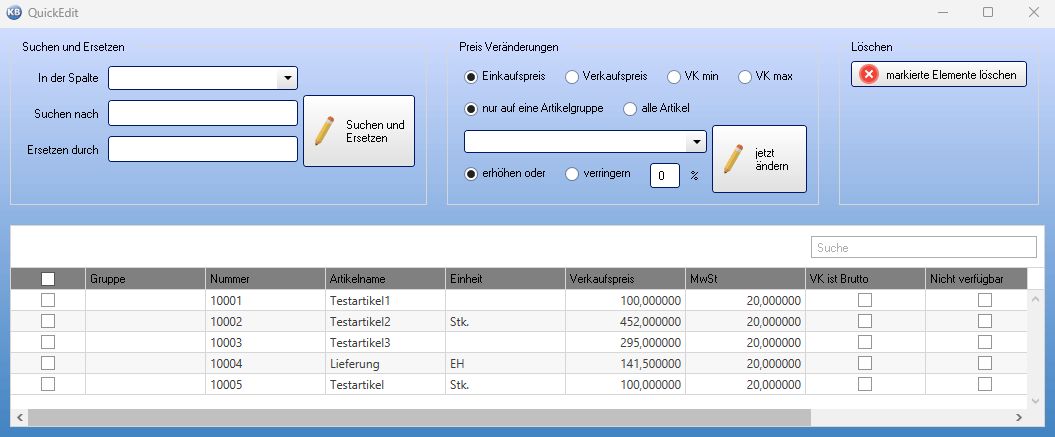Toggle VK ist Brutto for Testartikel2
The width and height of the screenshot is (1055, 437).
(x=865, y=321)
